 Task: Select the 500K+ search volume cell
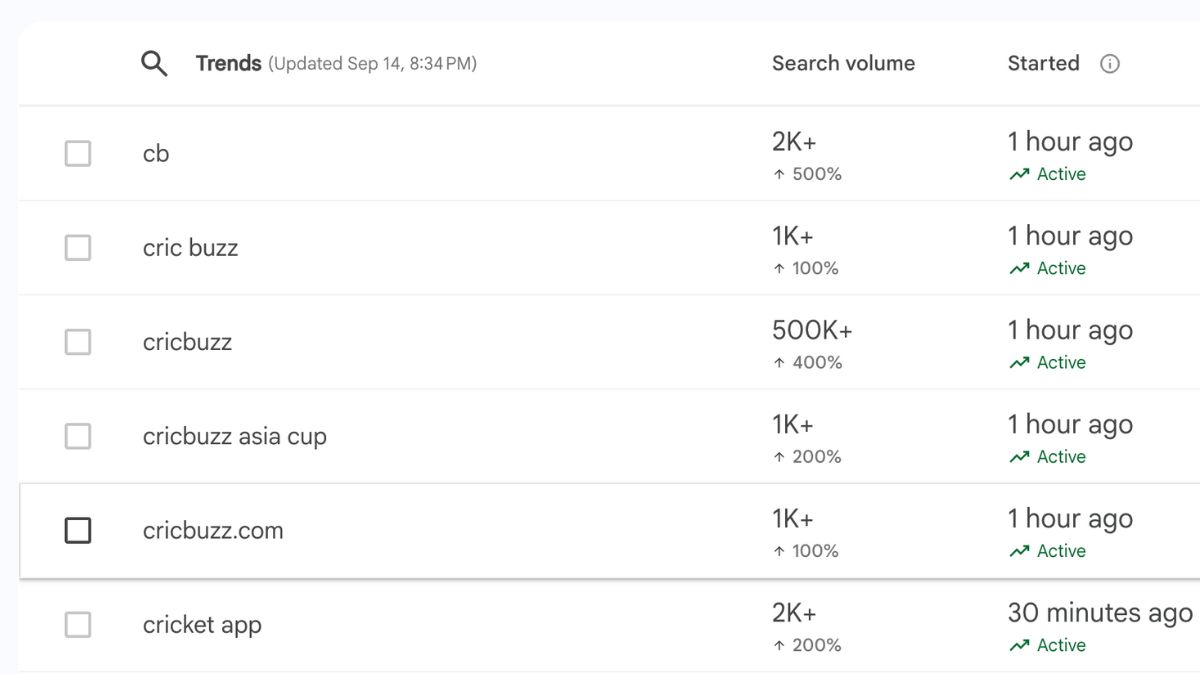[x=812, y=331]
